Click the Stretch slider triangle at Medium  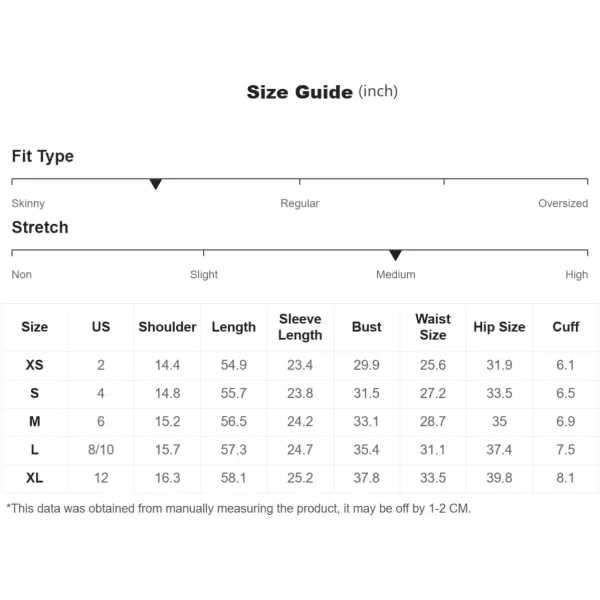pyautogui.click(x=395, y=255)
